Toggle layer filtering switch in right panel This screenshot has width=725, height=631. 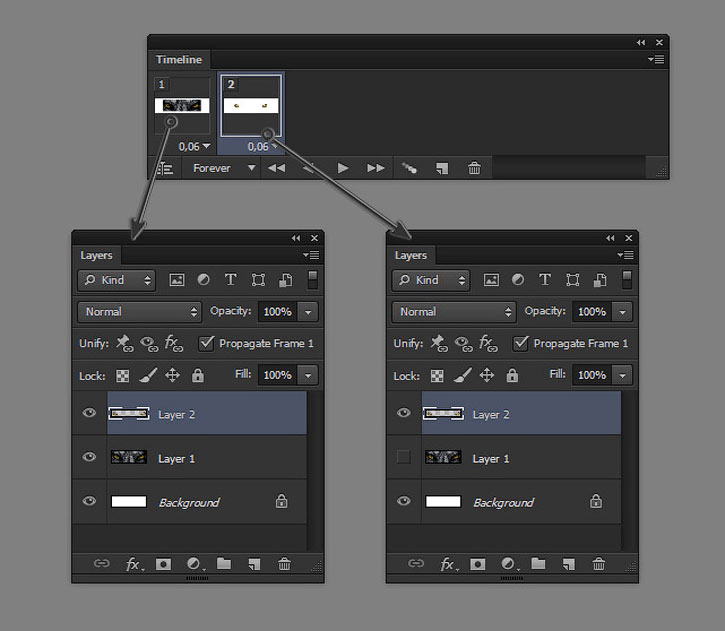coord(627,280)
